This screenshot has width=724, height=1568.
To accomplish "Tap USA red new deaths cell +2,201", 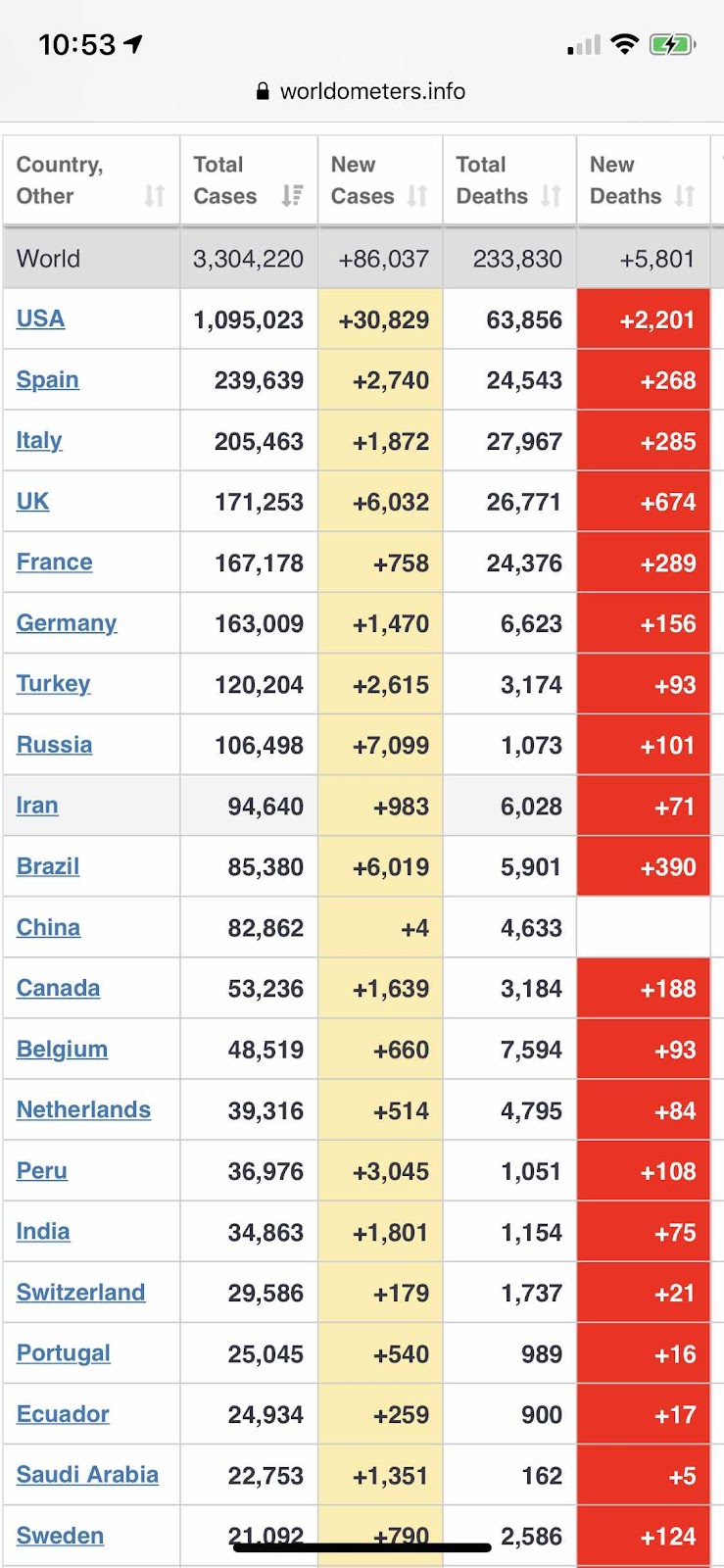I will click(643, 319).
